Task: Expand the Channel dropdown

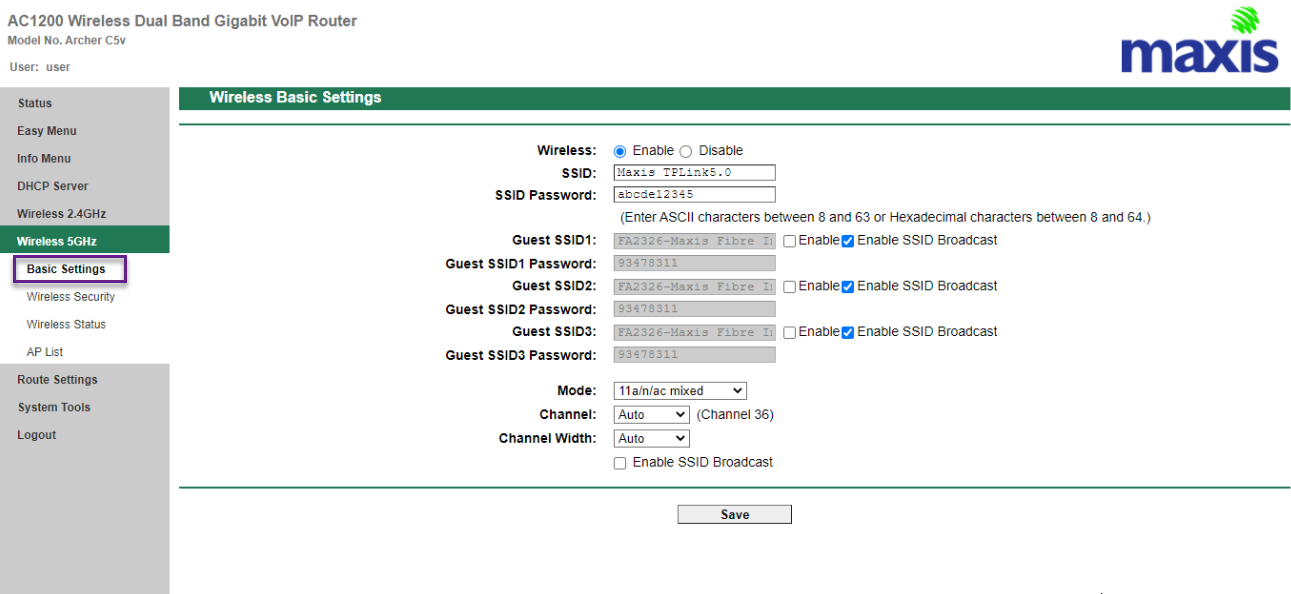Action: click(651, 414)
